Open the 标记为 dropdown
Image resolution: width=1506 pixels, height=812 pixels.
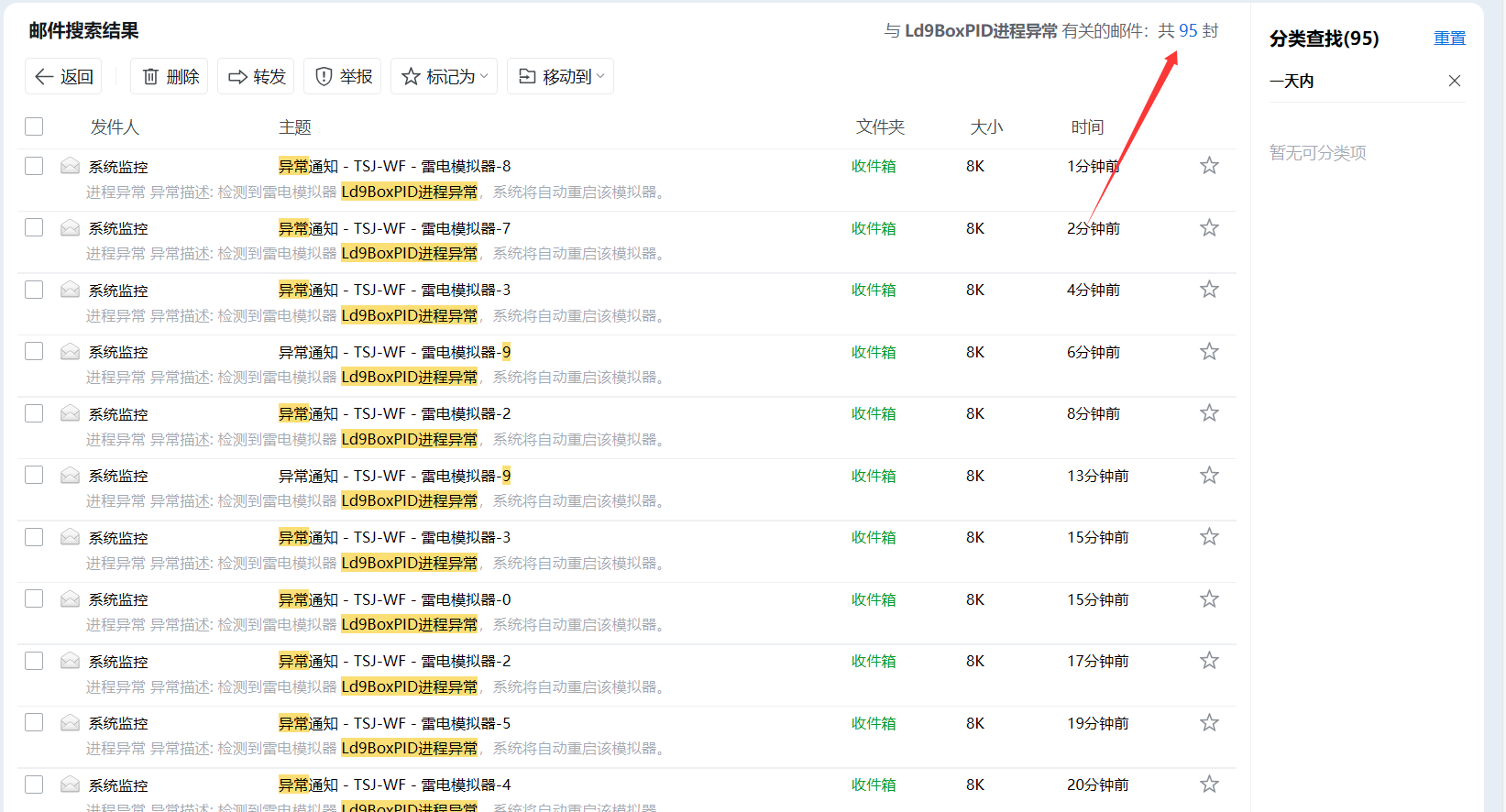[444, 77]
